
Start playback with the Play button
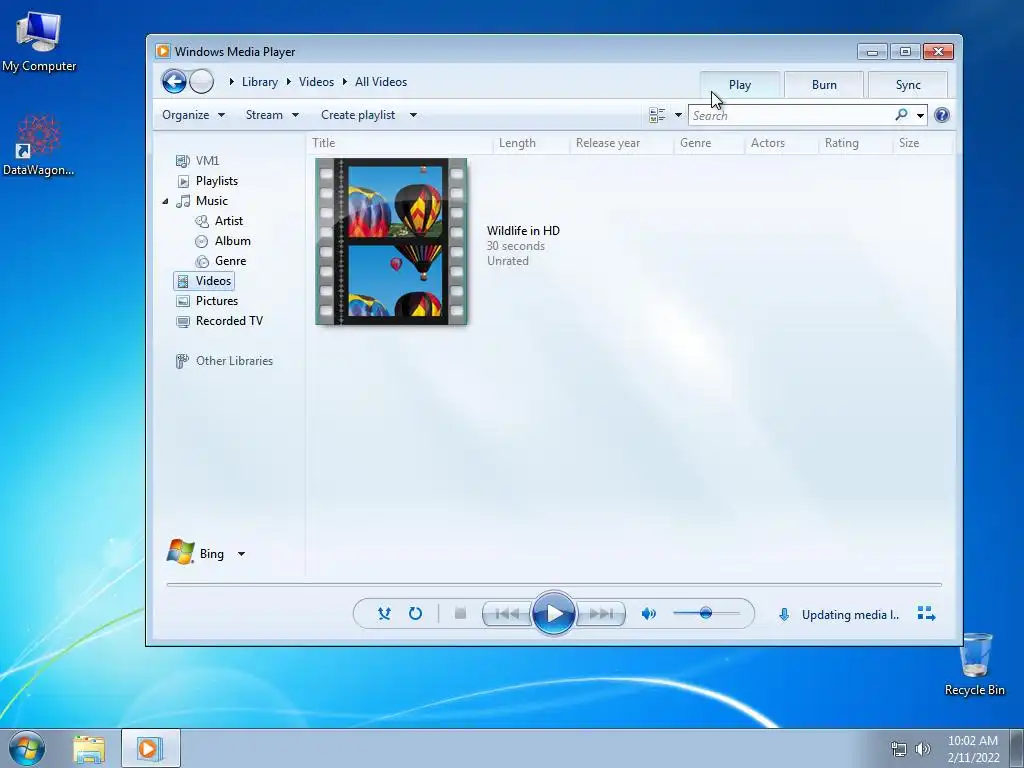pyautogui.click(x=554, y=614)
